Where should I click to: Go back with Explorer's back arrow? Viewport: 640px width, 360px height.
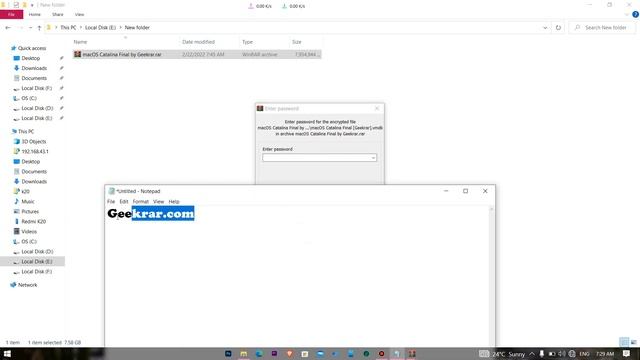tap(8, 28)
